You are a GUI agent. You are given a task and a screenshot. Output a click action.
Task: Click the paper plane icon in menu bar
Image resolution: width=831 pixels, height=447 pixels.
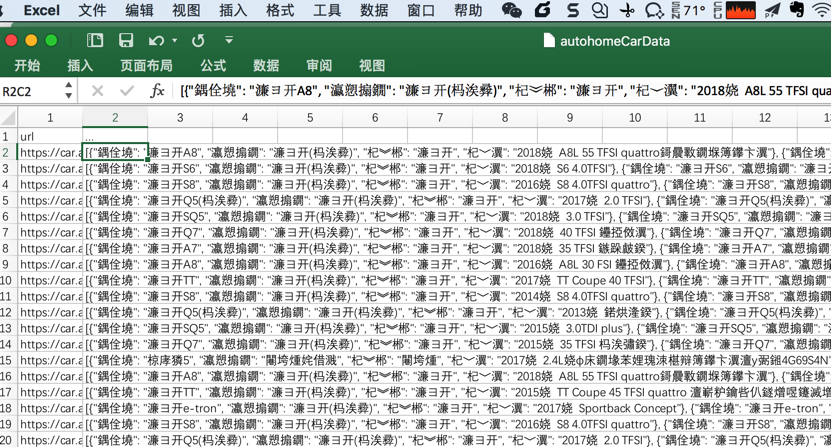[x=773, y=10]
